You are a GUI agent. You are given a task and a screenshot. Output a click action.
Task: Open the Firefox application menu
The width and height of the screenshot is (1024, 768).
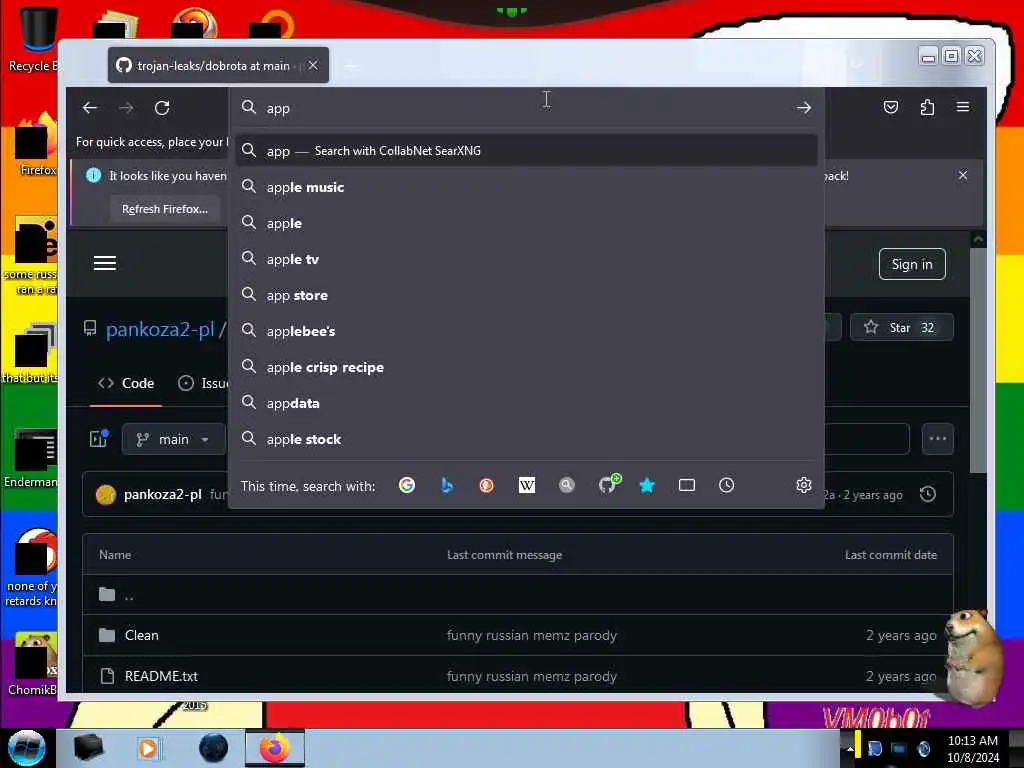(963, 107)
